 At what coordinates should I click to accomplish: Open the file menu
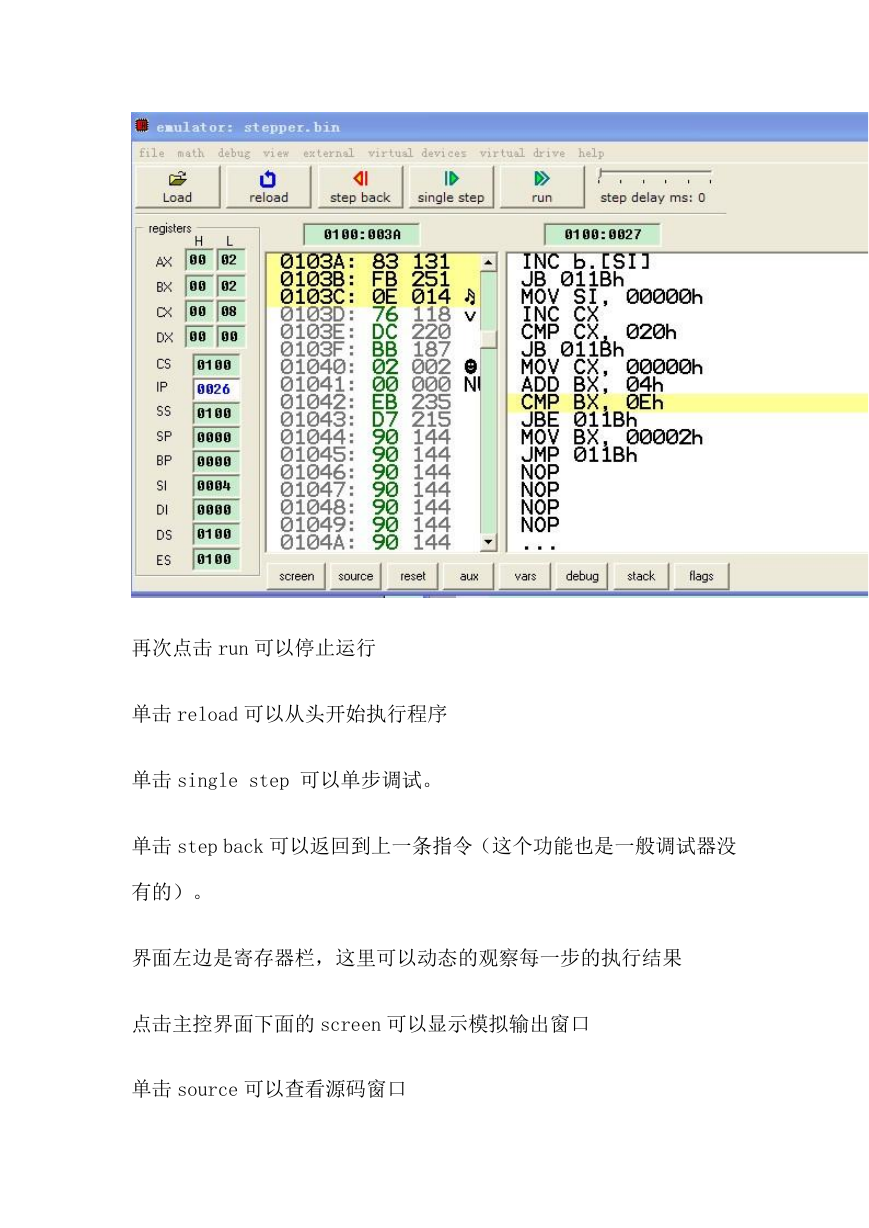point(152,153)
